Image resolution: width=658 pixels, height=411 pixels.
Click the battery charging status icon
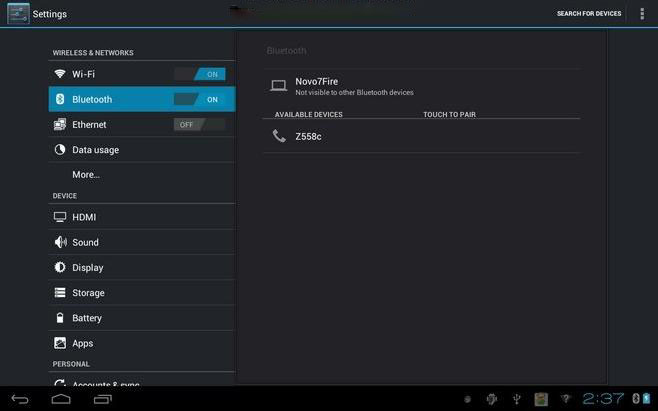tap(647, 398)
